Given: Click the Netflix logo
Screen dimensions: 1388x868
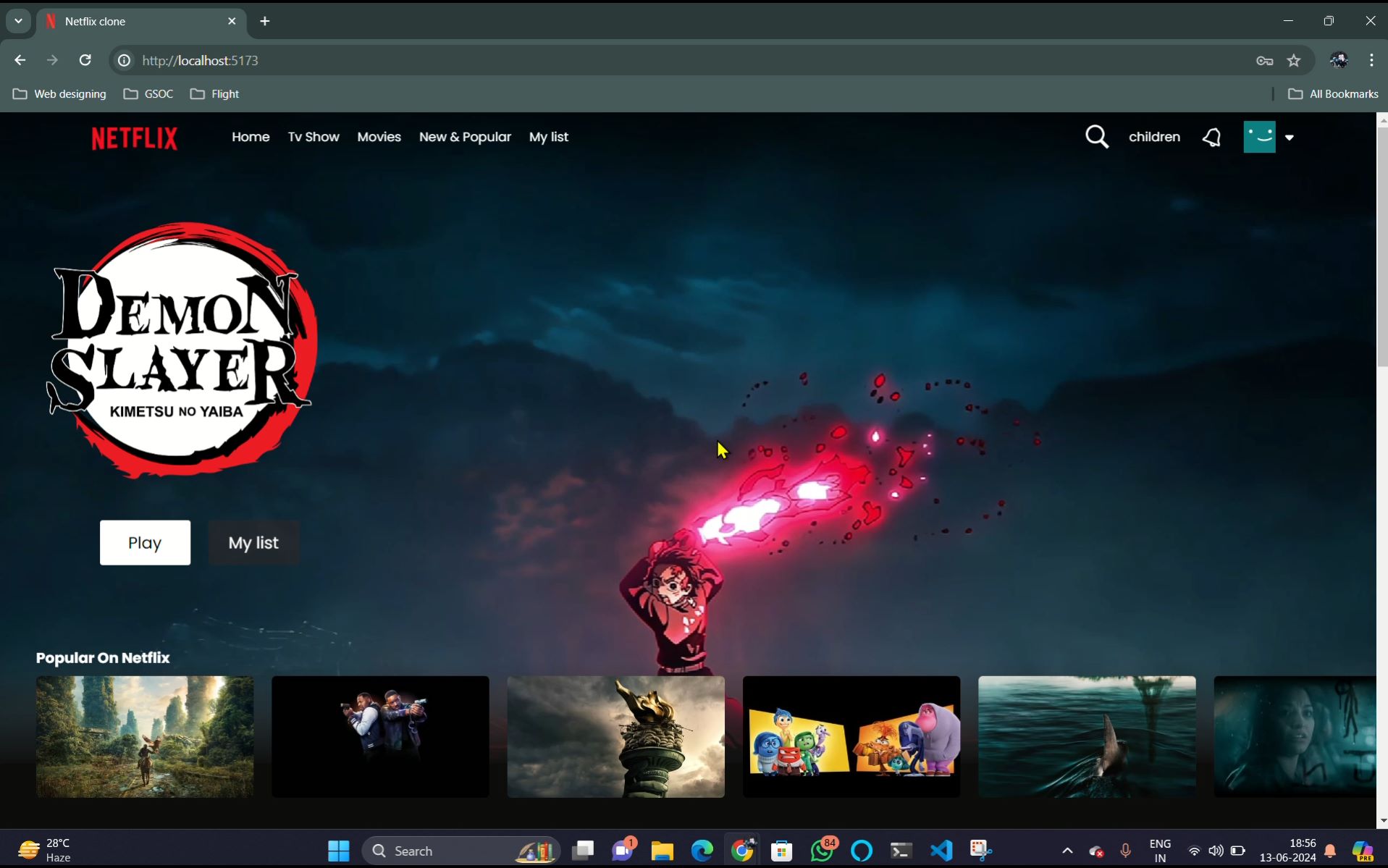Looking at the screenshot, I should point(133,138).
